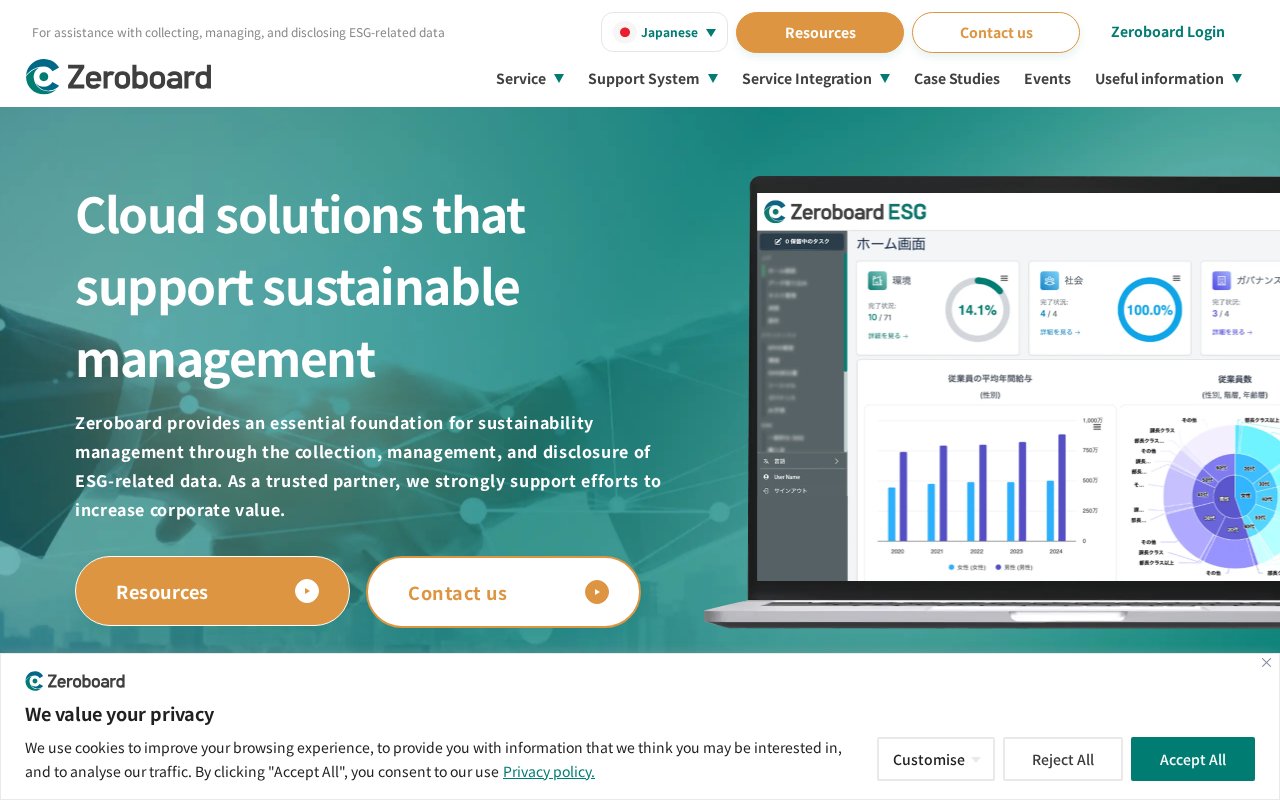This screenshot has height=800, width=1280.
Task: Open the Customise cookie options
Action: pos(936,759)
